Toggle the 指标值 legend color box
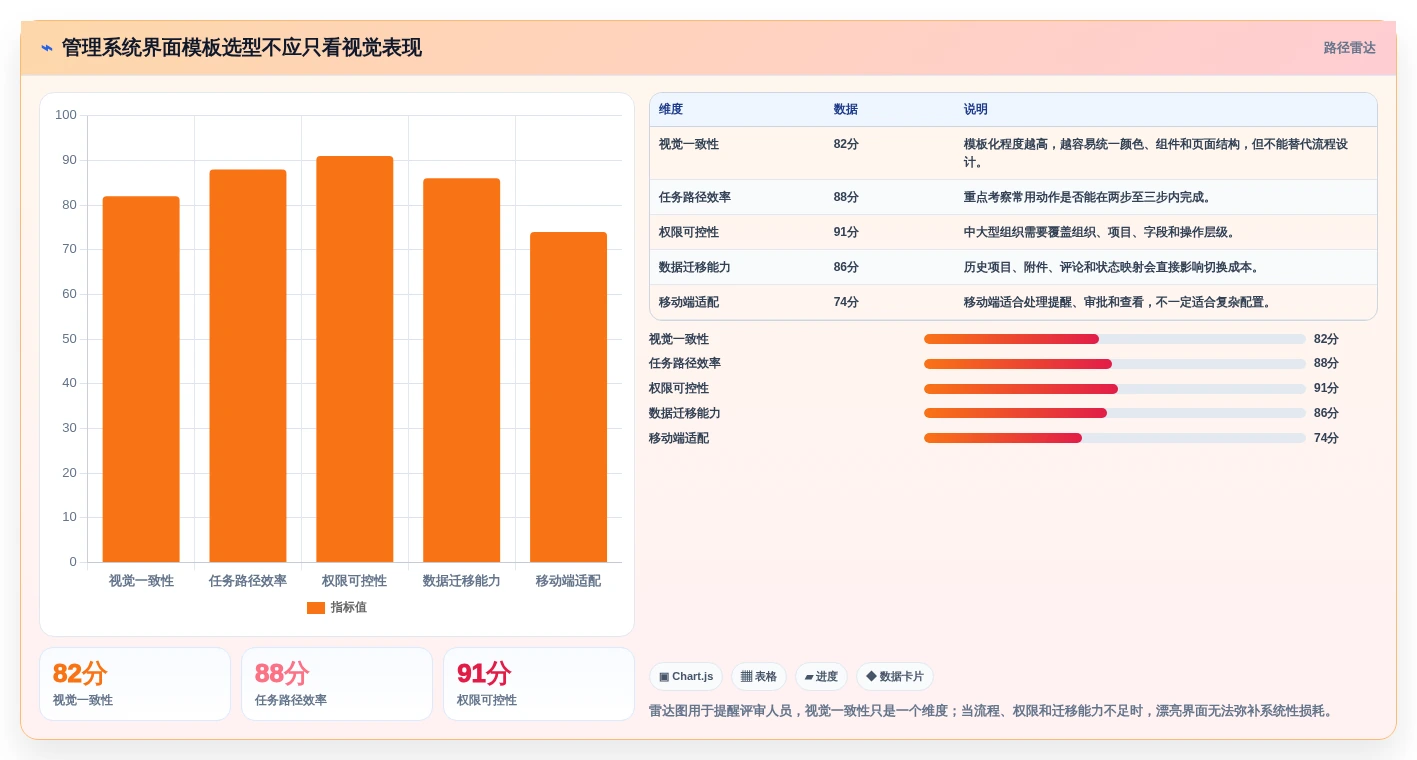This screenshot has height=760, width=1417. point(316,607)
